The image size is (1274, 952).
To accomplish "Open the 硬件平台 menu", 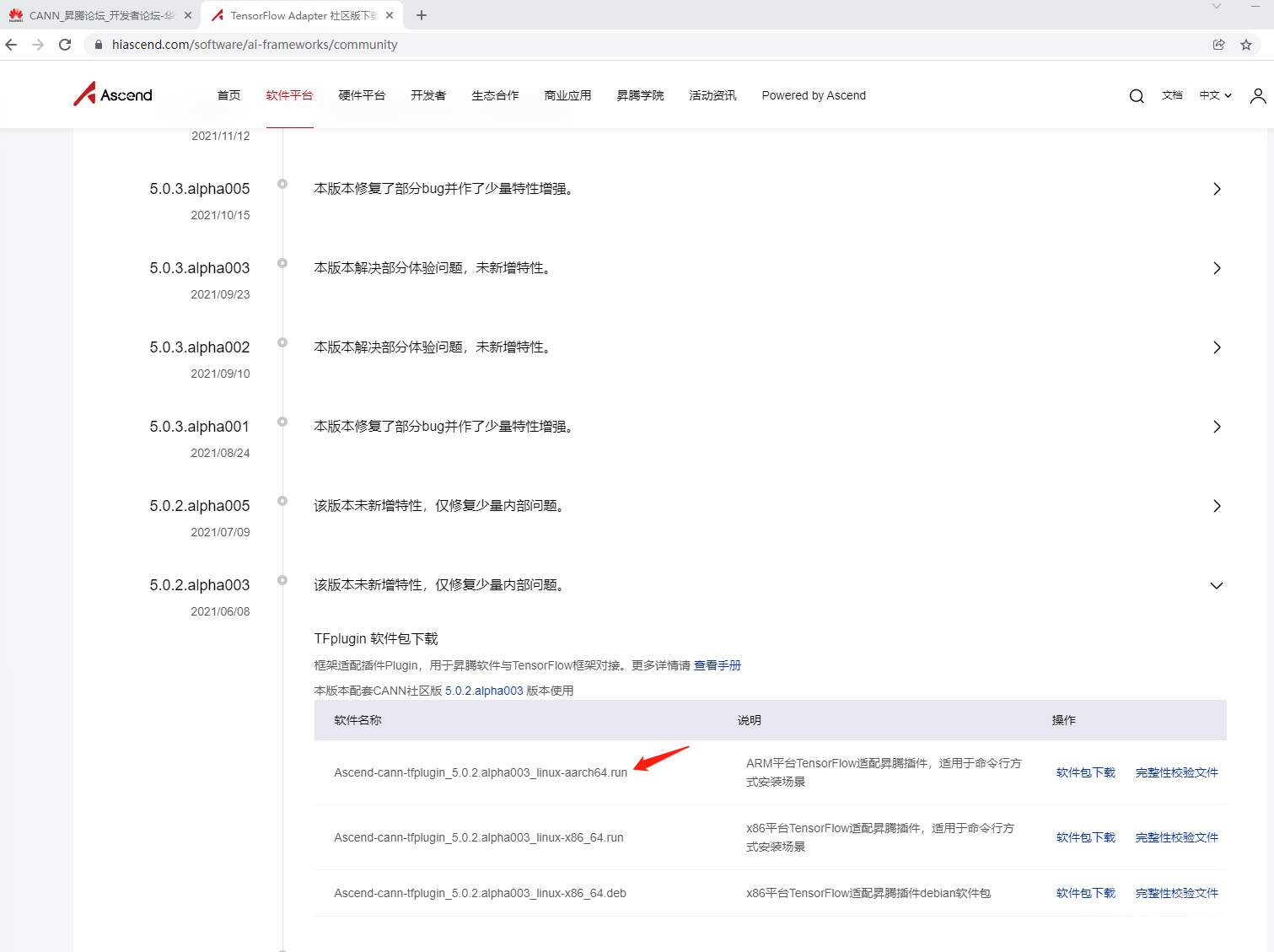I will pyautogui.click(x=362, y=95).
